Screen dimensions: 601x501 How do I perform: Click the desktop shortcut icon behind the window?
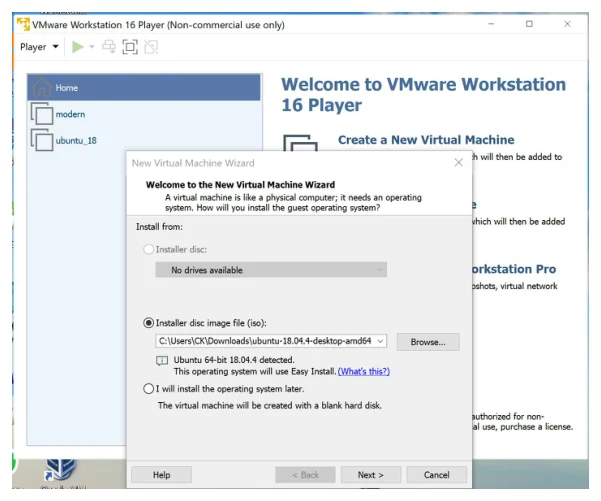click(60, 470)
